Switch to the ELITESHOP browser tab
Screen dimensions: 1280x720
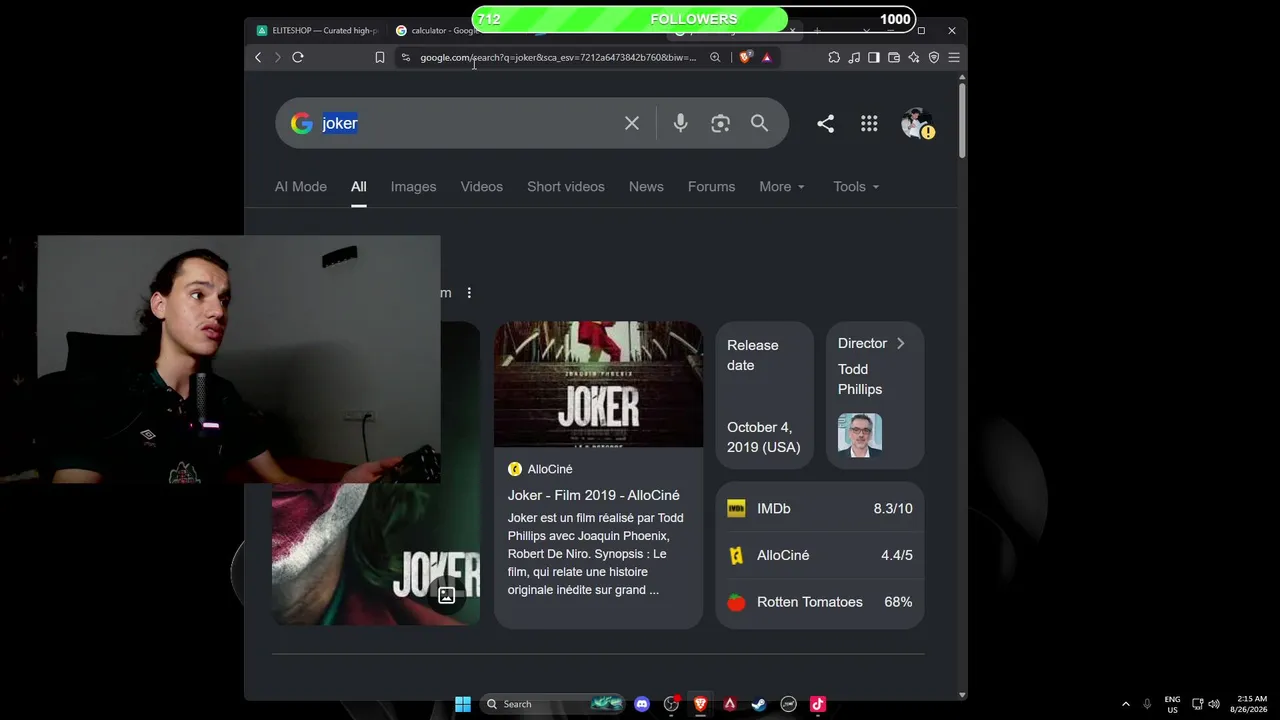pyautogui.click(x=318, y=30)
